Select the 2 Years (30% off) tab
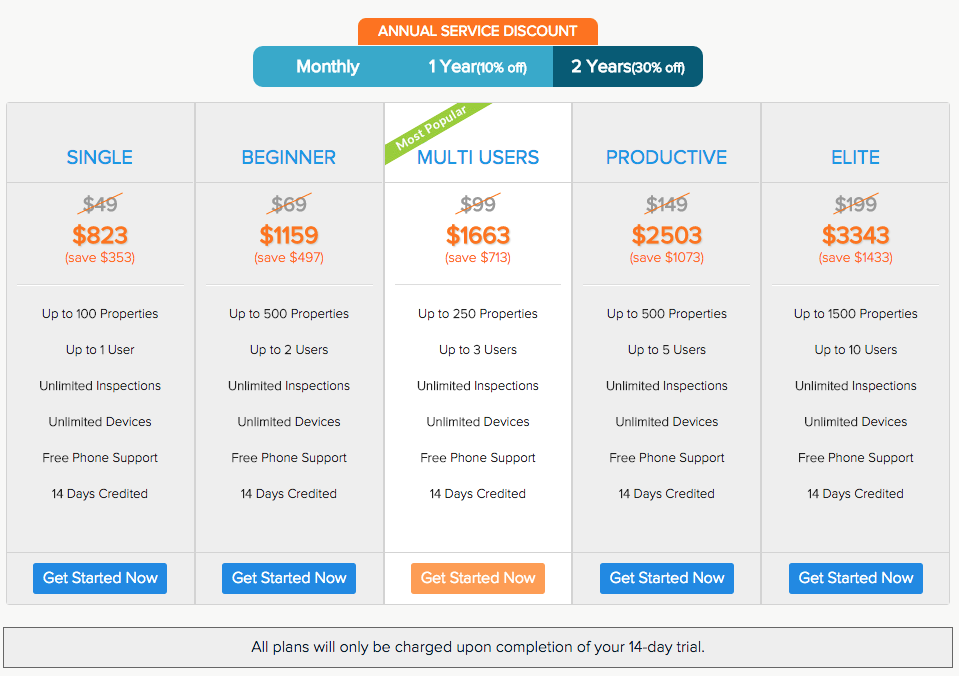 628,67
